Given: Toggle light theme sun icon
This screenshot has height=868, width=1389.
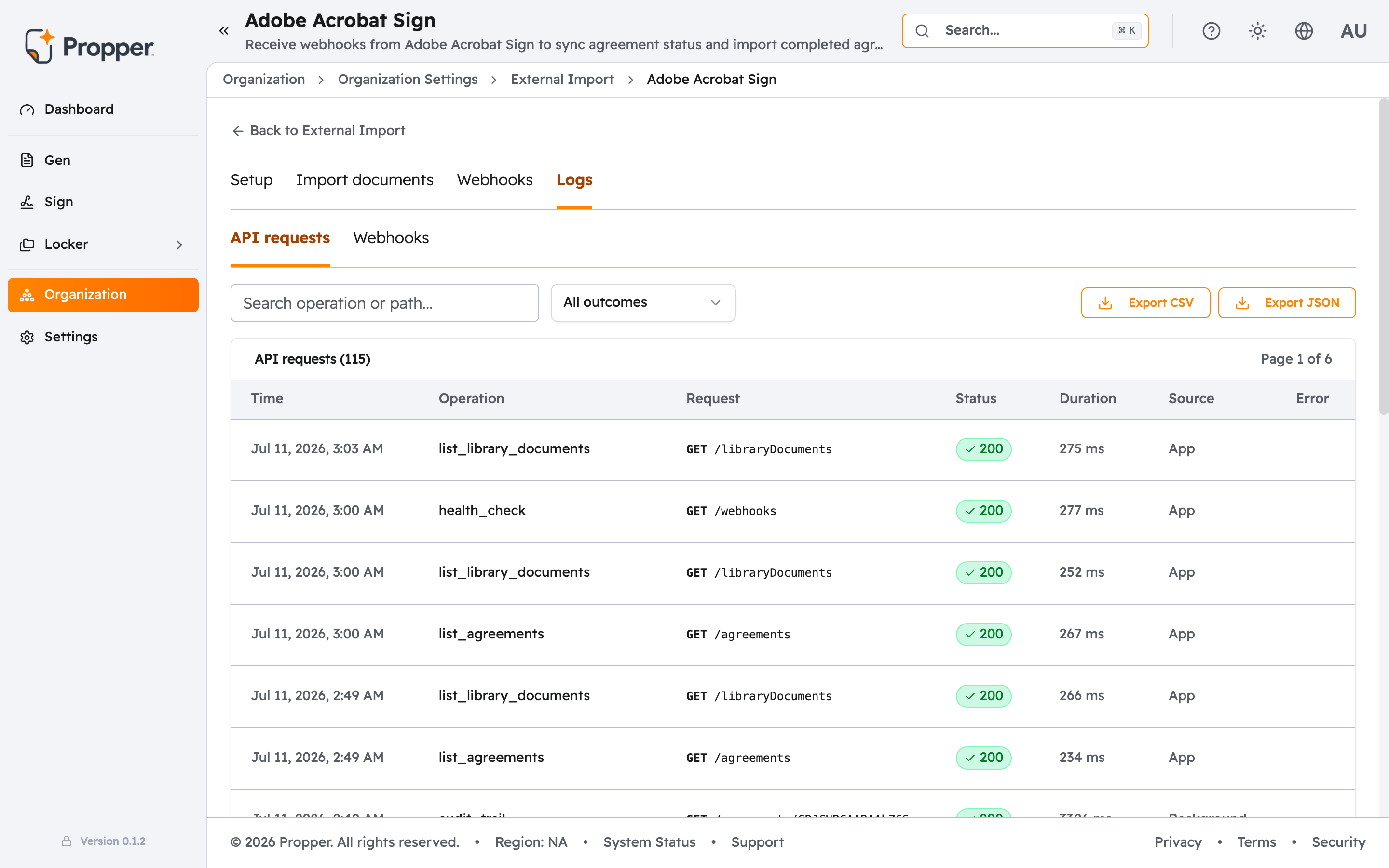Looking at the screenshot, I should coord(1257,31).
